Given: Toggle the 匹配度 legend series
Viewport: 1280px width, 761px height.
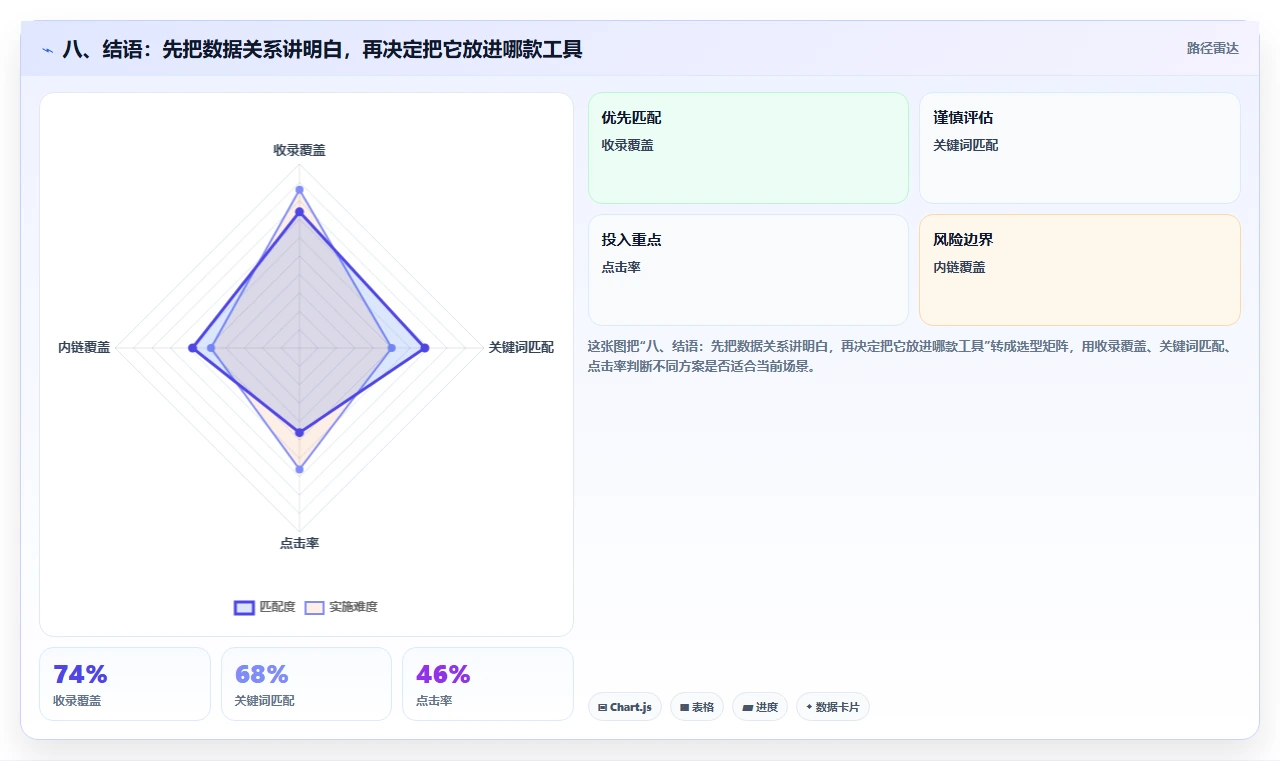Looking at the screenshot, I should click(x=265, y=607).
